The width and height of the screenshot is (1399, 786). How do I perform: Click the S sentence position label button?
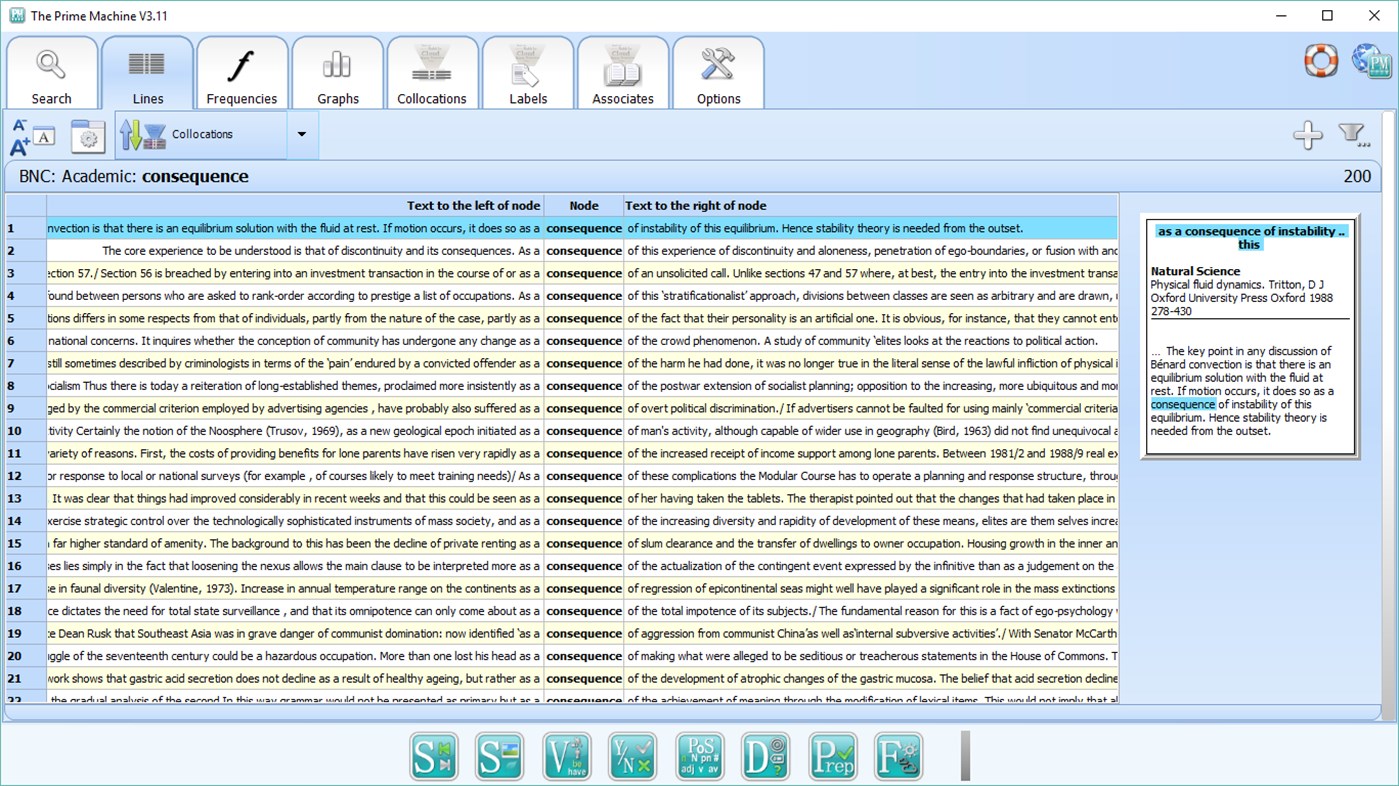[434, 756]
